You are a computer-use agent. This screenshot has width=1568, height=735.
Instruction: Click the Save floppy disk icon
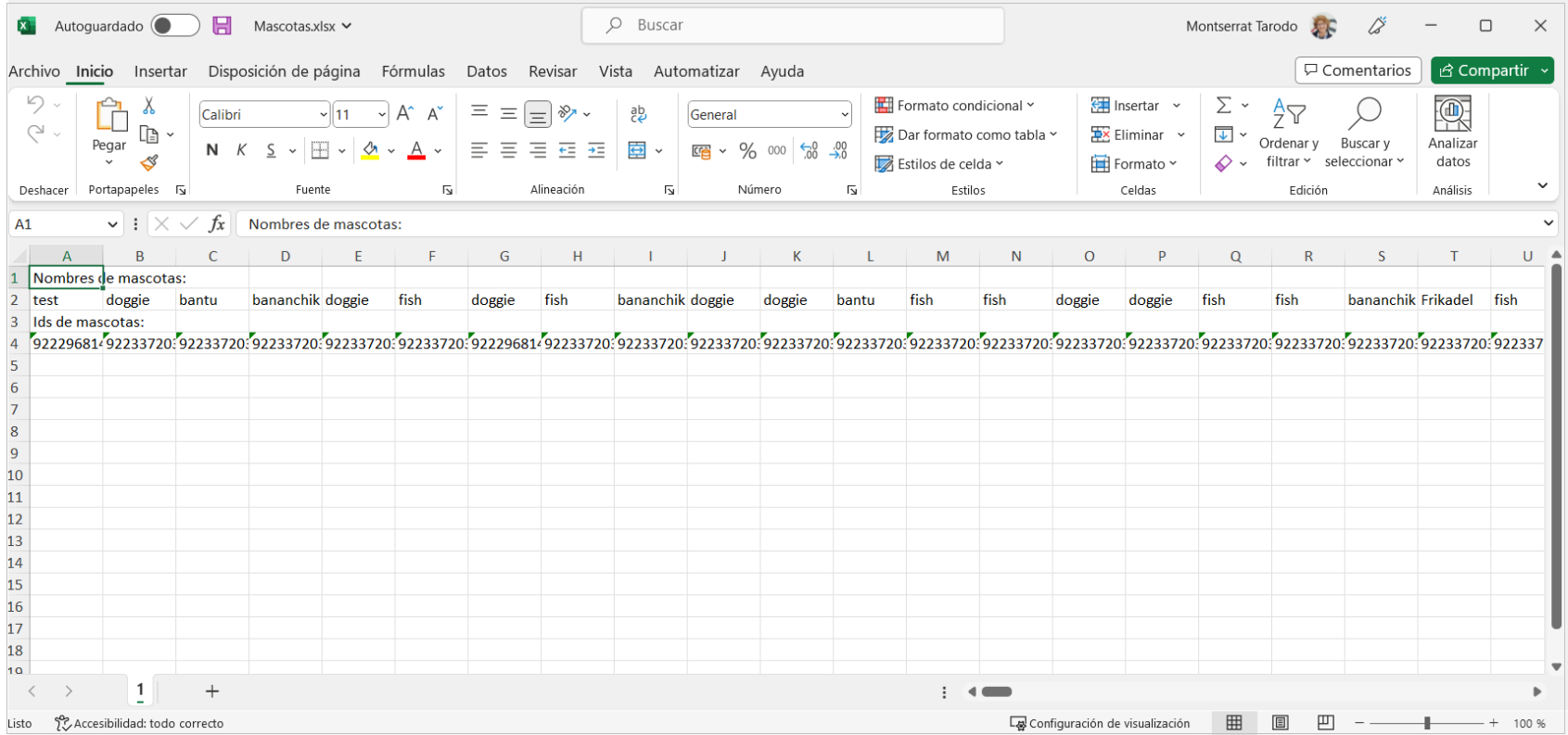(x=222, y=26)
